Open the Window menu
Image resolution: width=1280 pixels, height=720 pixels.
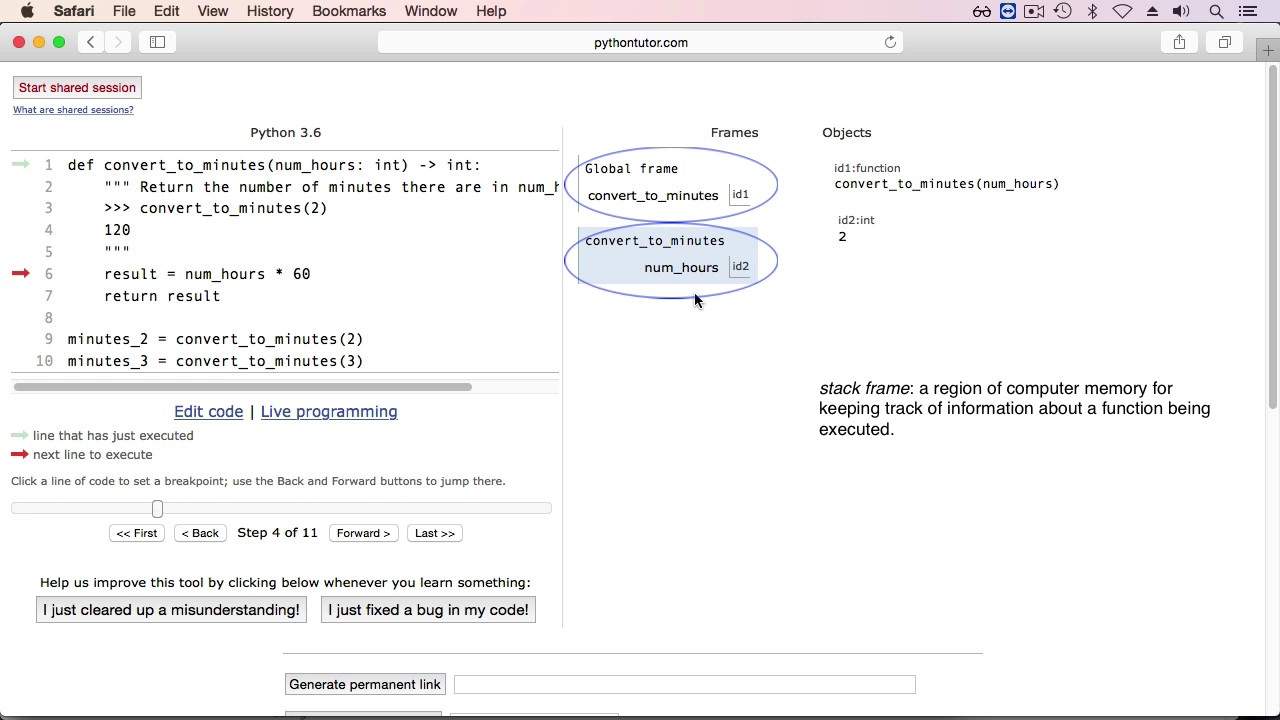point(431,11)
